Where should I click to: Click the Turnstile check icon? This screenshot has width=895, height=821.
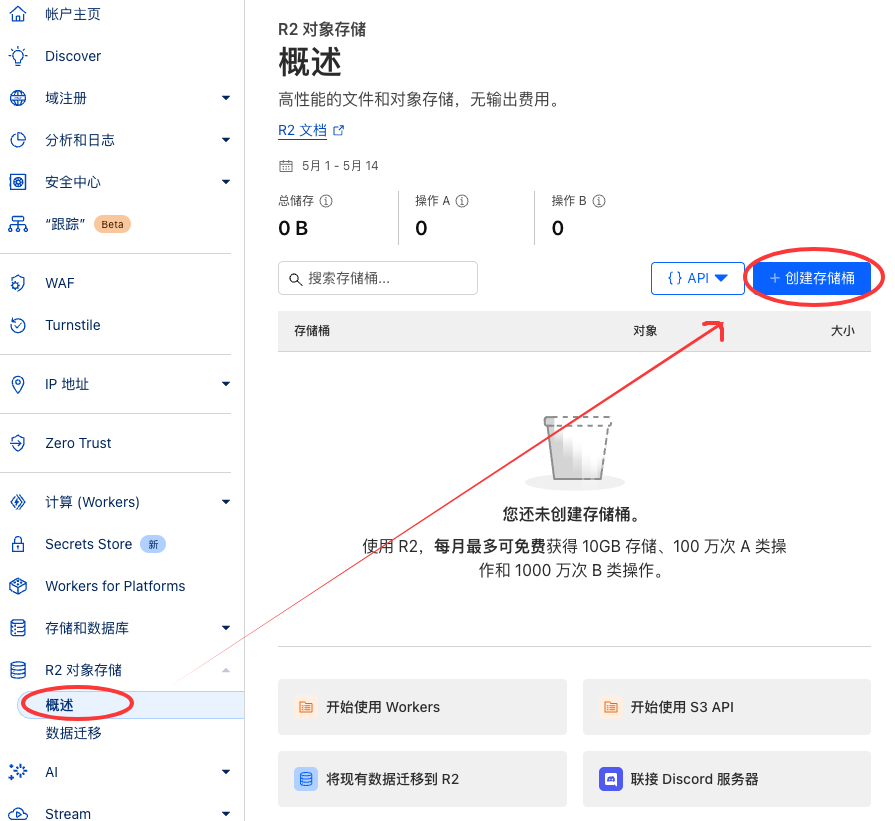click(18, 325)
